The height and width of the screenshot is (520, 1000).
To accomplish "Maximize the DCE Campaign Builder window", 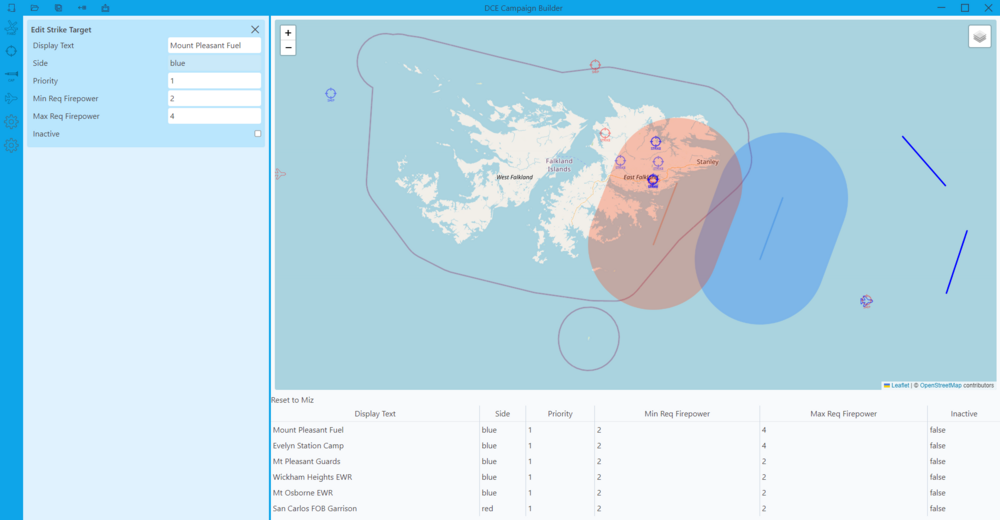I will coord(965,8).
